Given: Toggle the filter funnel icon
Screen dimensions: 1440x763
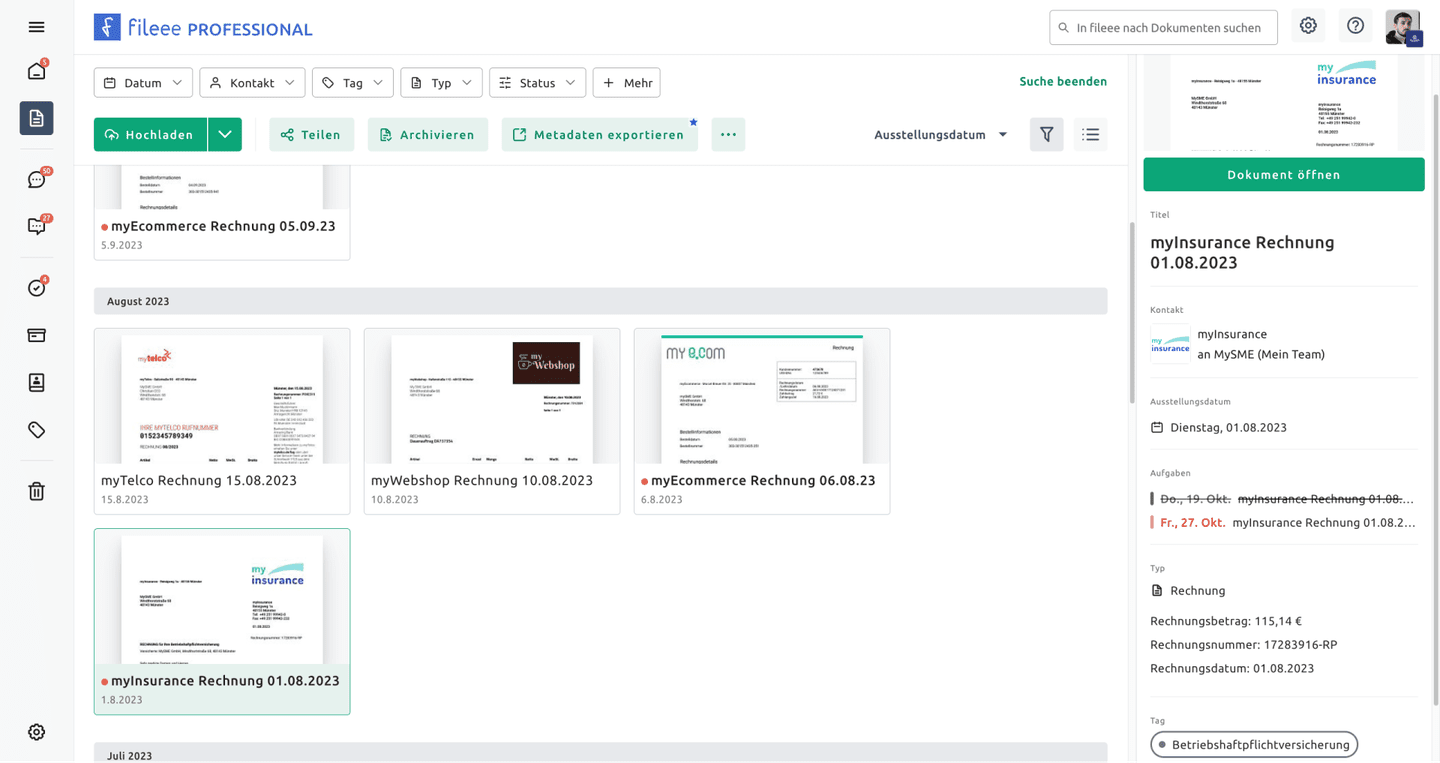Looking at the screenshot, I should click(x=1046, y=135).
